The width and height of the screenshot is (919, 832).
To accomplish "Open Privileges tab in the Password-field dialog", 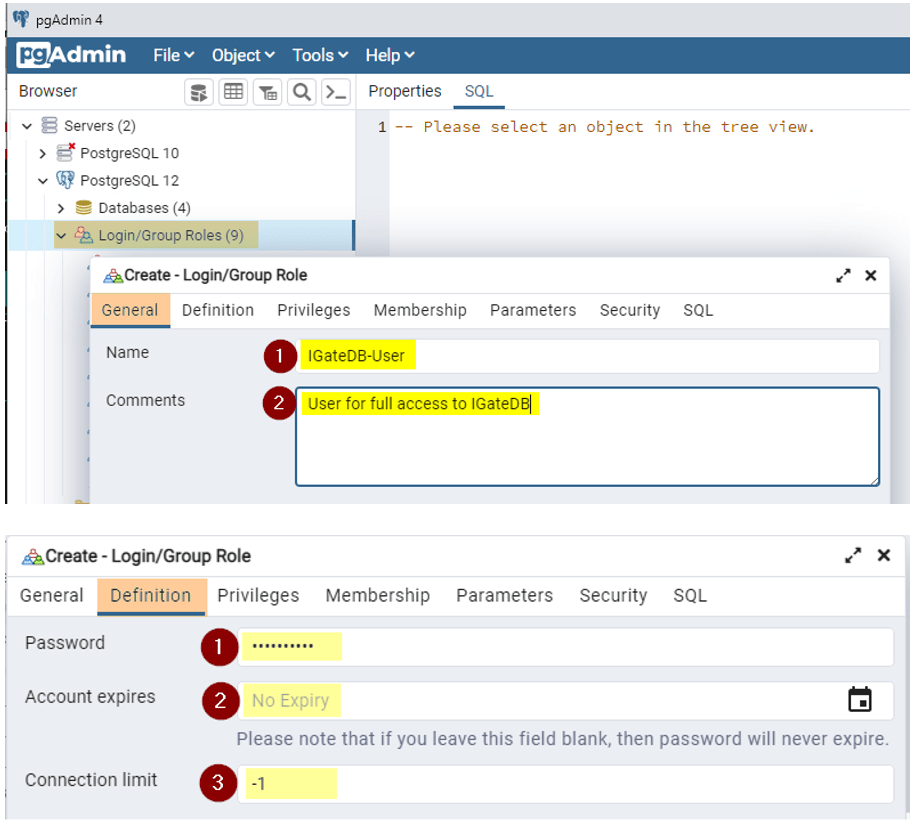I will 258,595.
